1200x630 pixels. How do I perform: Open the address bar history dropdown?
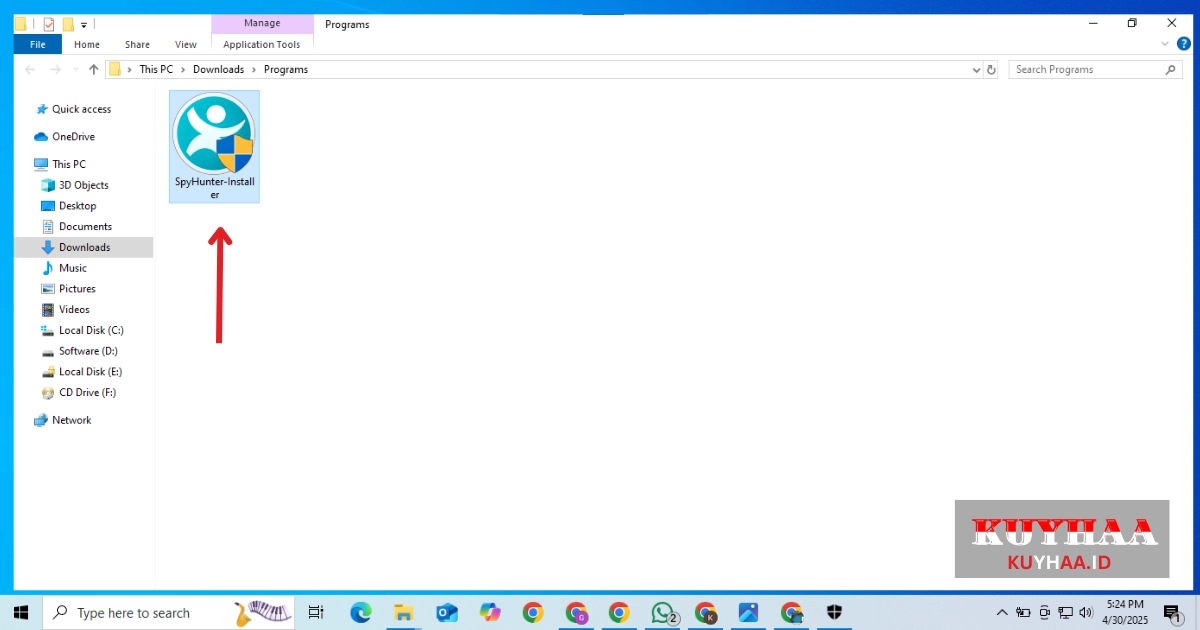(x=977, y=70)
